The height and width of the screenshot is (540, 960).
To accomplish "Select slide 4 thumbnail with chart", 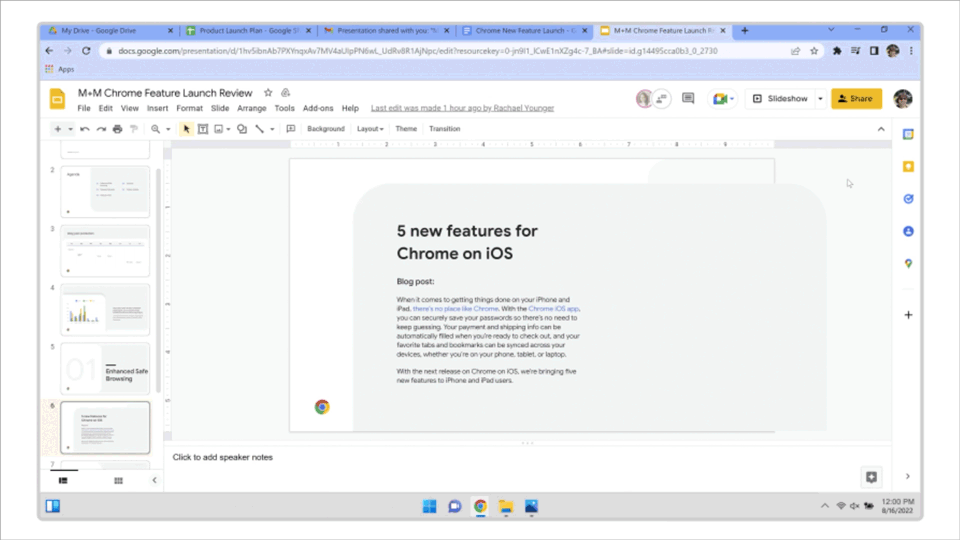I will tap(105, 309).
